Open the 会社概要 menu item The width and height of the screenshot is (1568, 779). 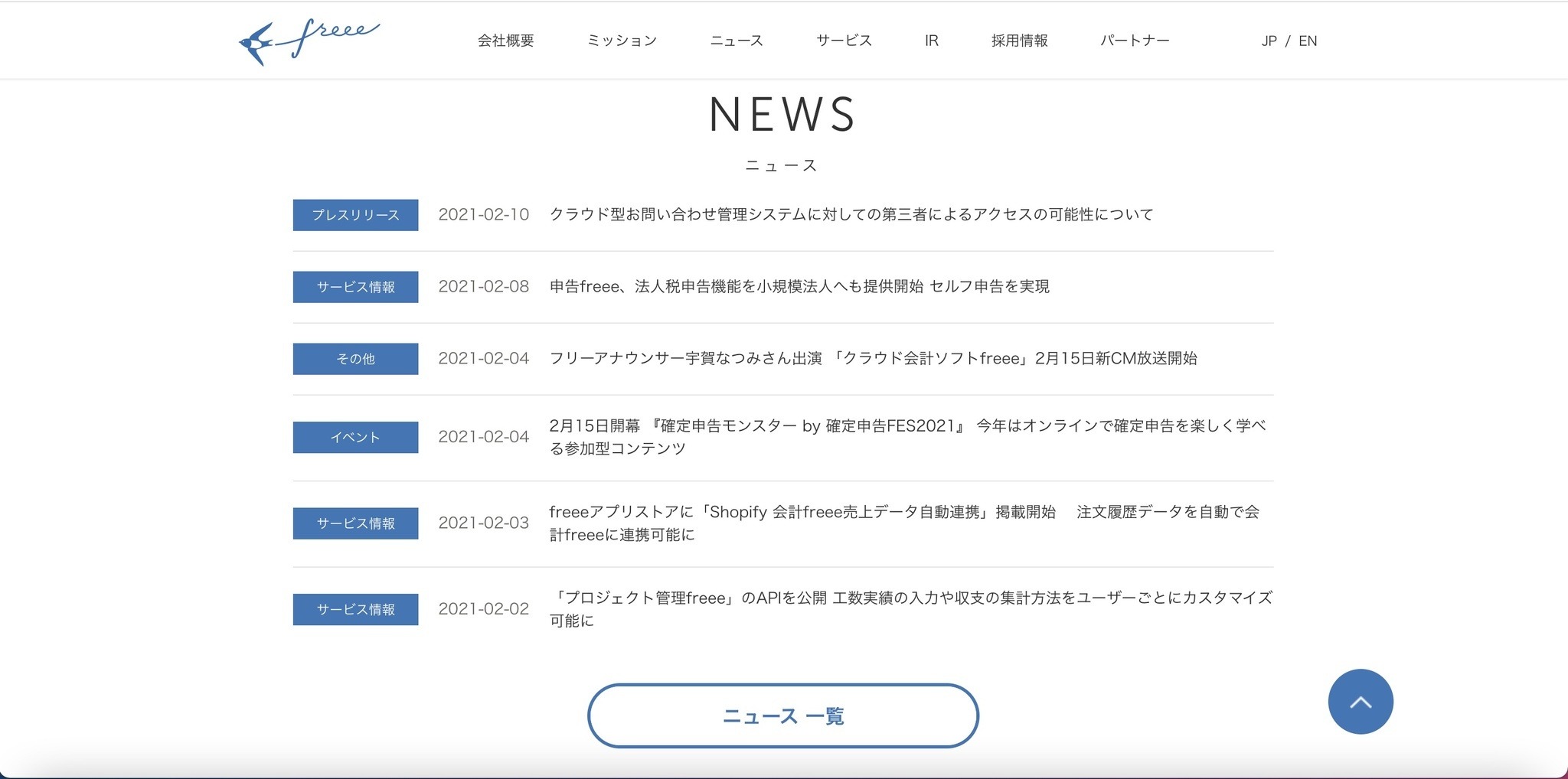(x=505, y=41)
